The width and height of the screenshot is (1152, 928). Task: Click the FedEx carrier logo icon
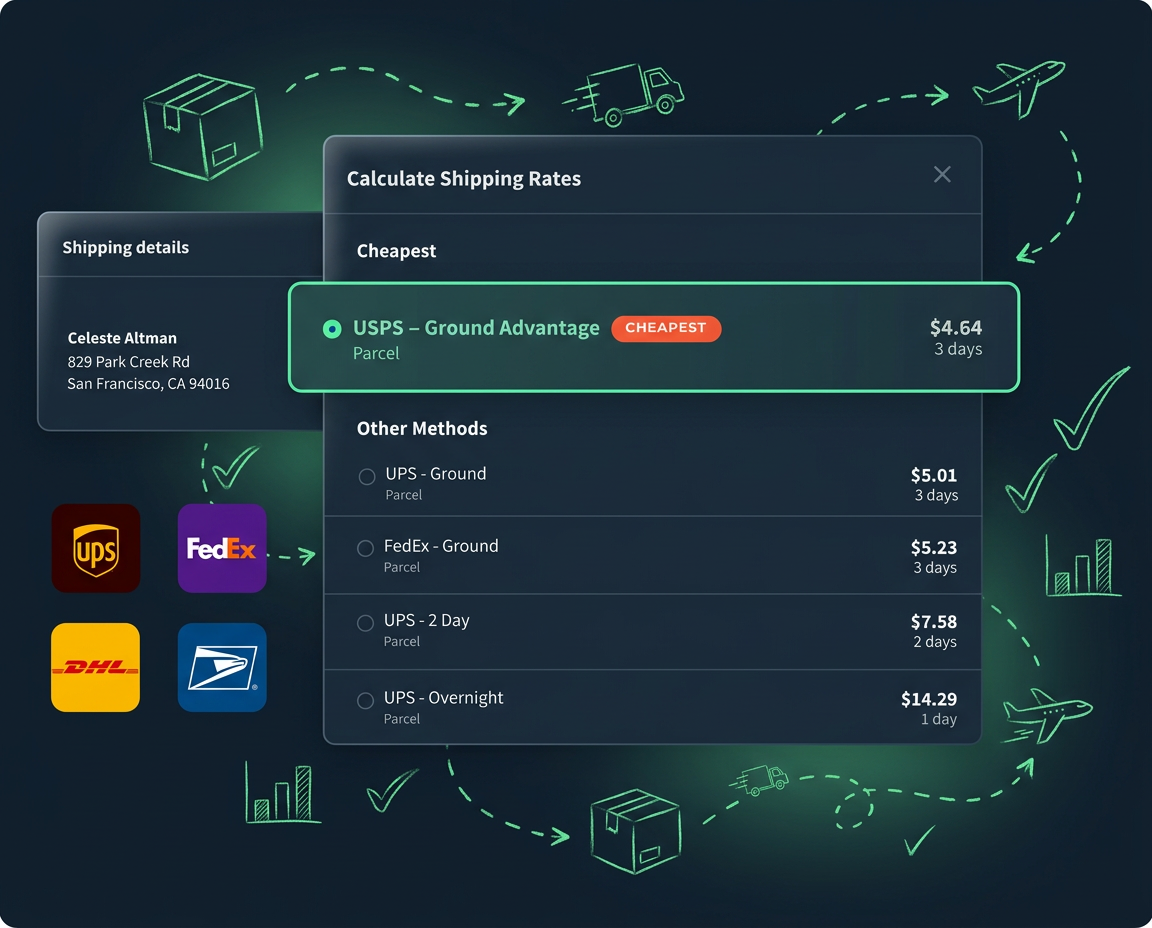click(x=222, y=548)
